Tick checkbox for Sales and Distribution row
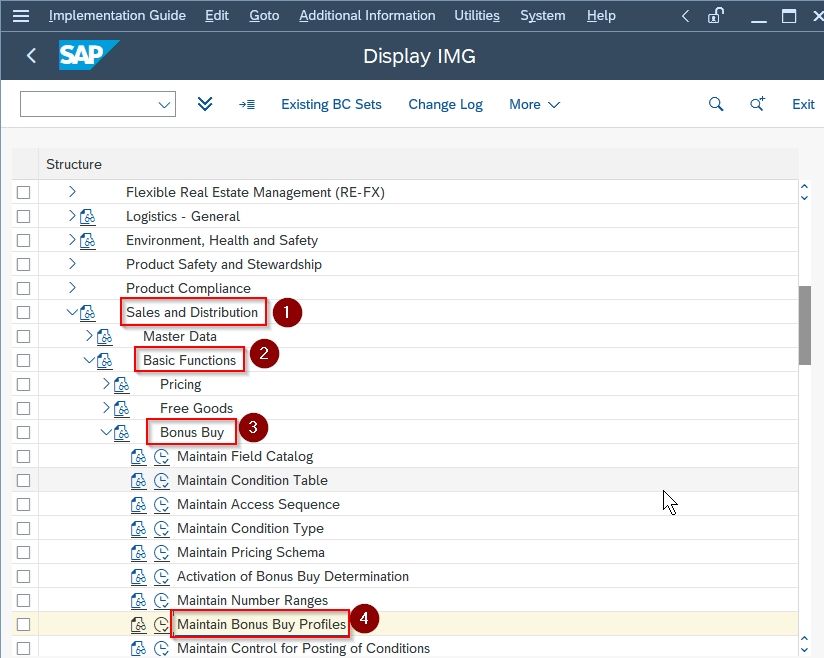This screenshot has height=658, width=824. 24,313
